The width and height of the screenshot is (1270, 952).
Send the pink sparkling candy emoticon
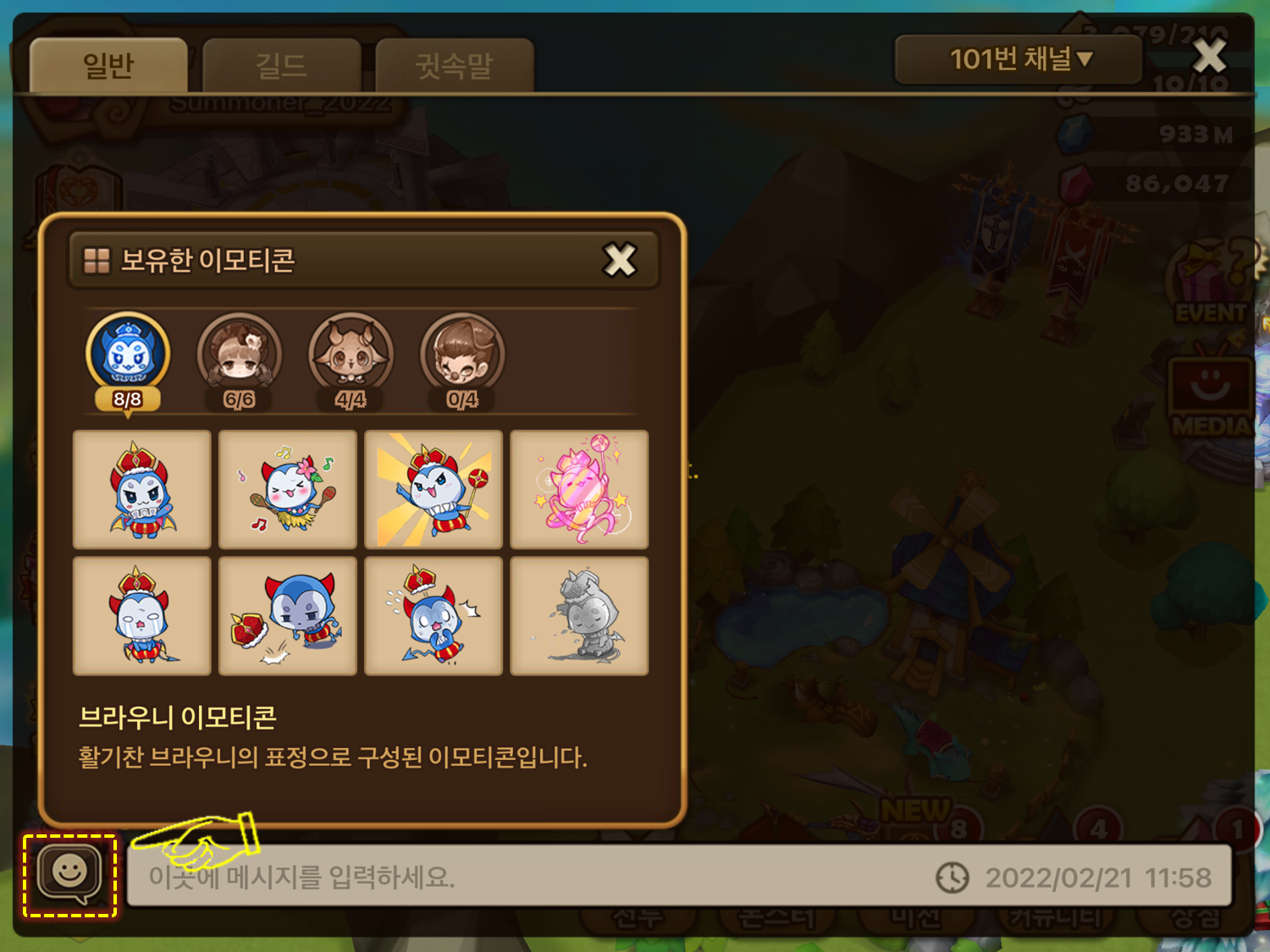pos(579,490)
